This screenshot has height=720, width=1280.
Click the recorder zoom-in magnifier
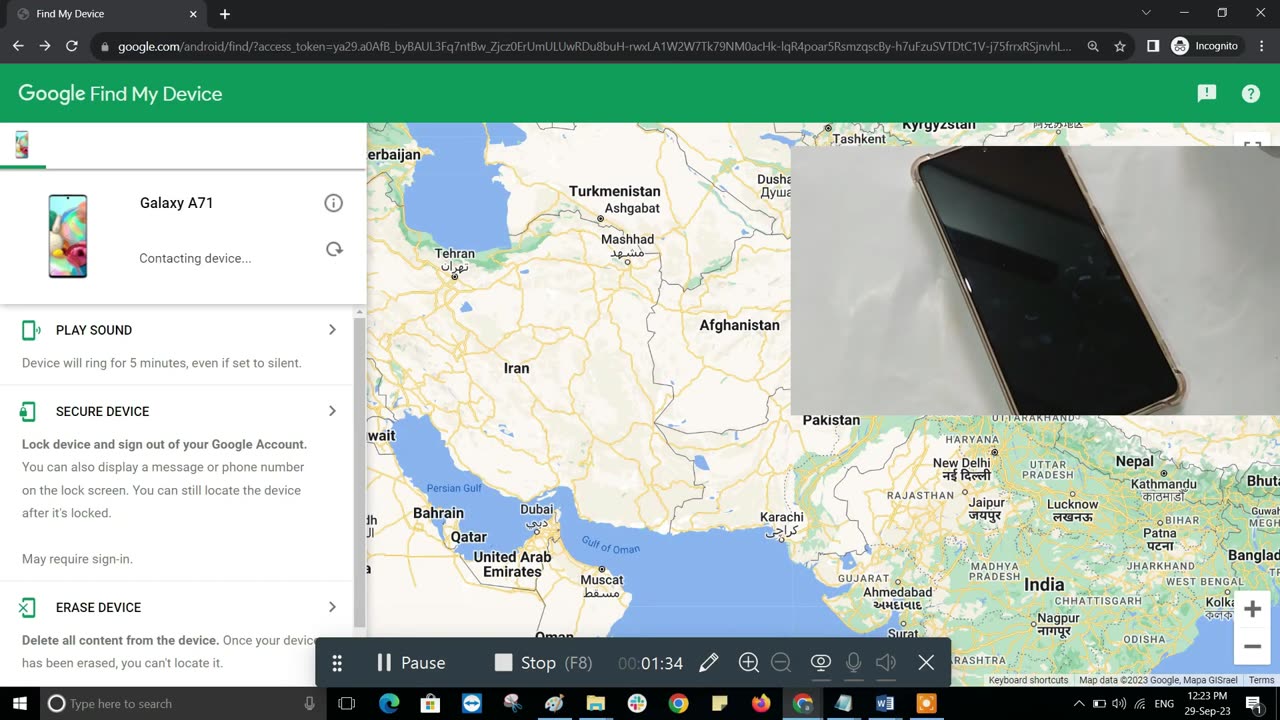(748, 663)
